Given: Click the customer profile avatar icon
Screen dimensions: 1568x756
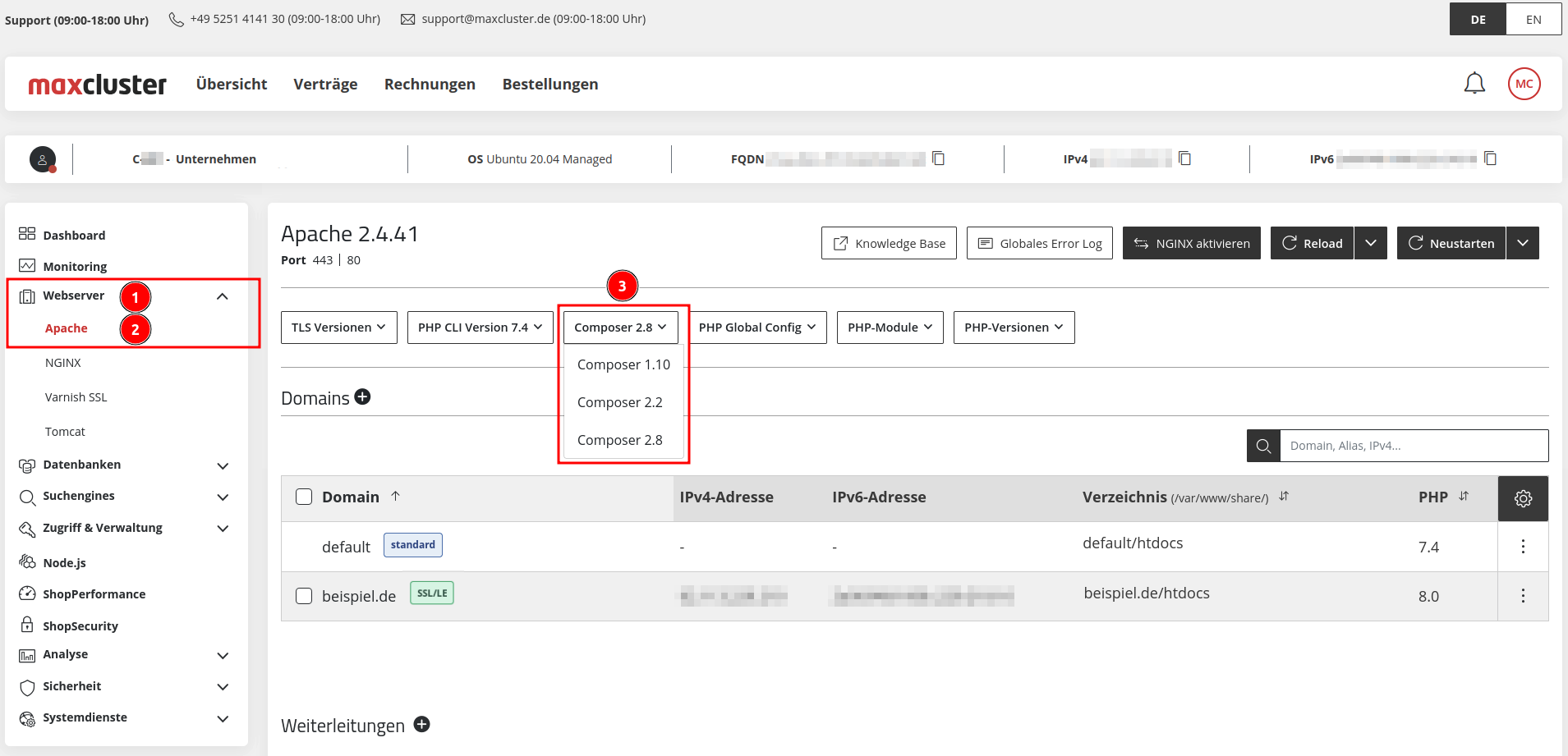Looking at the screenshot, I should (43, 159).
